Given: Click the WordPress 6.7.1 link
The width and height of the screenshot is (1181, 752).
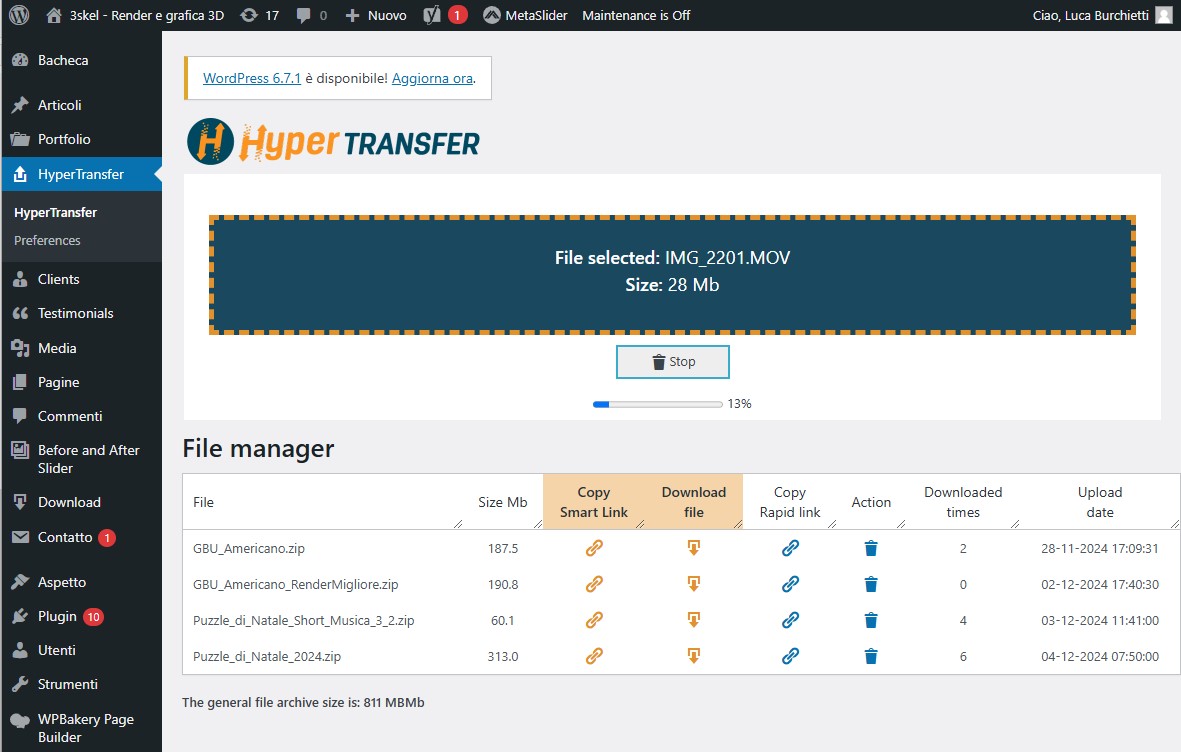Looking at the screenshot, I should [x=252, y=78].
